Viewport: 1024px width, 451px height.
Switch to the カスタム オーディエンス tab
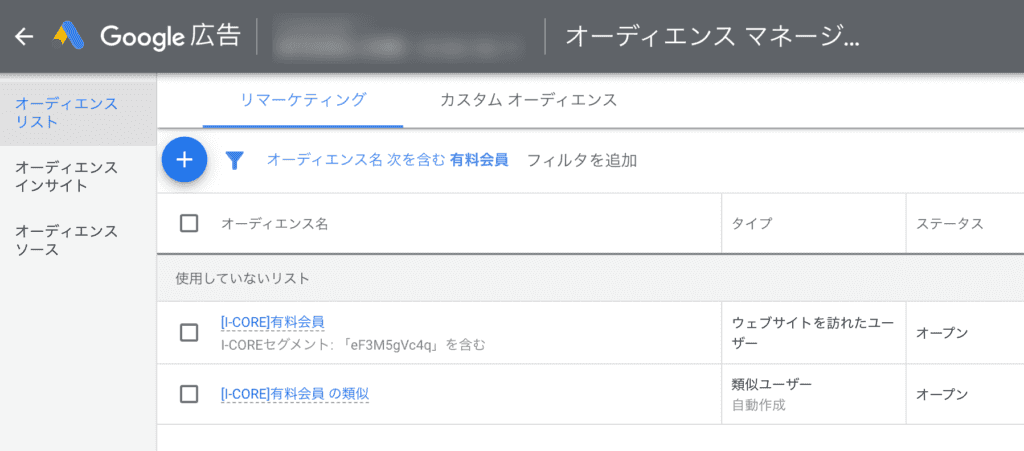pos(528,99)
